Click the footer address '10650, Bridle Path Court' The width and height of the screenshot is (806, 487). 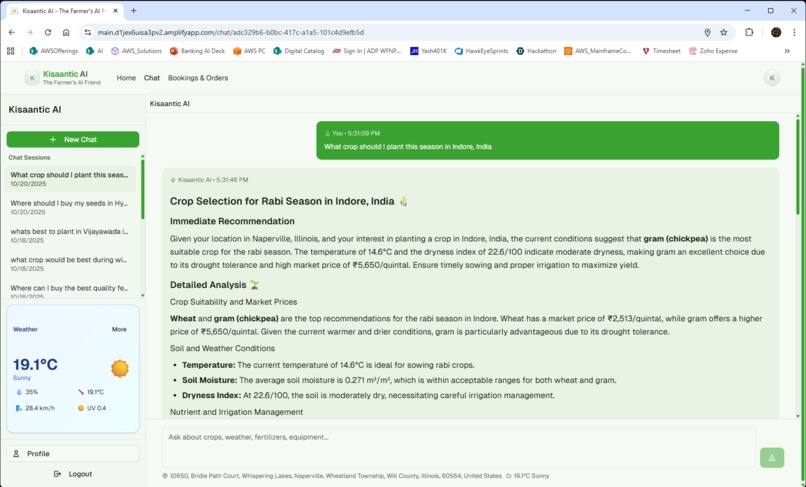point(336,476)
